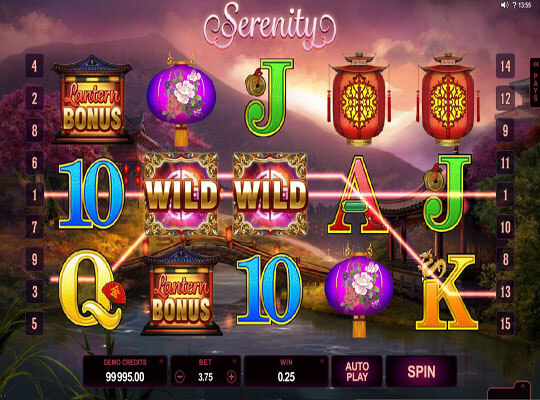The width and height of the screenshot is (540, 400).
Task: Open the AUTO PLAY options
Action: [x=357, y=371]
